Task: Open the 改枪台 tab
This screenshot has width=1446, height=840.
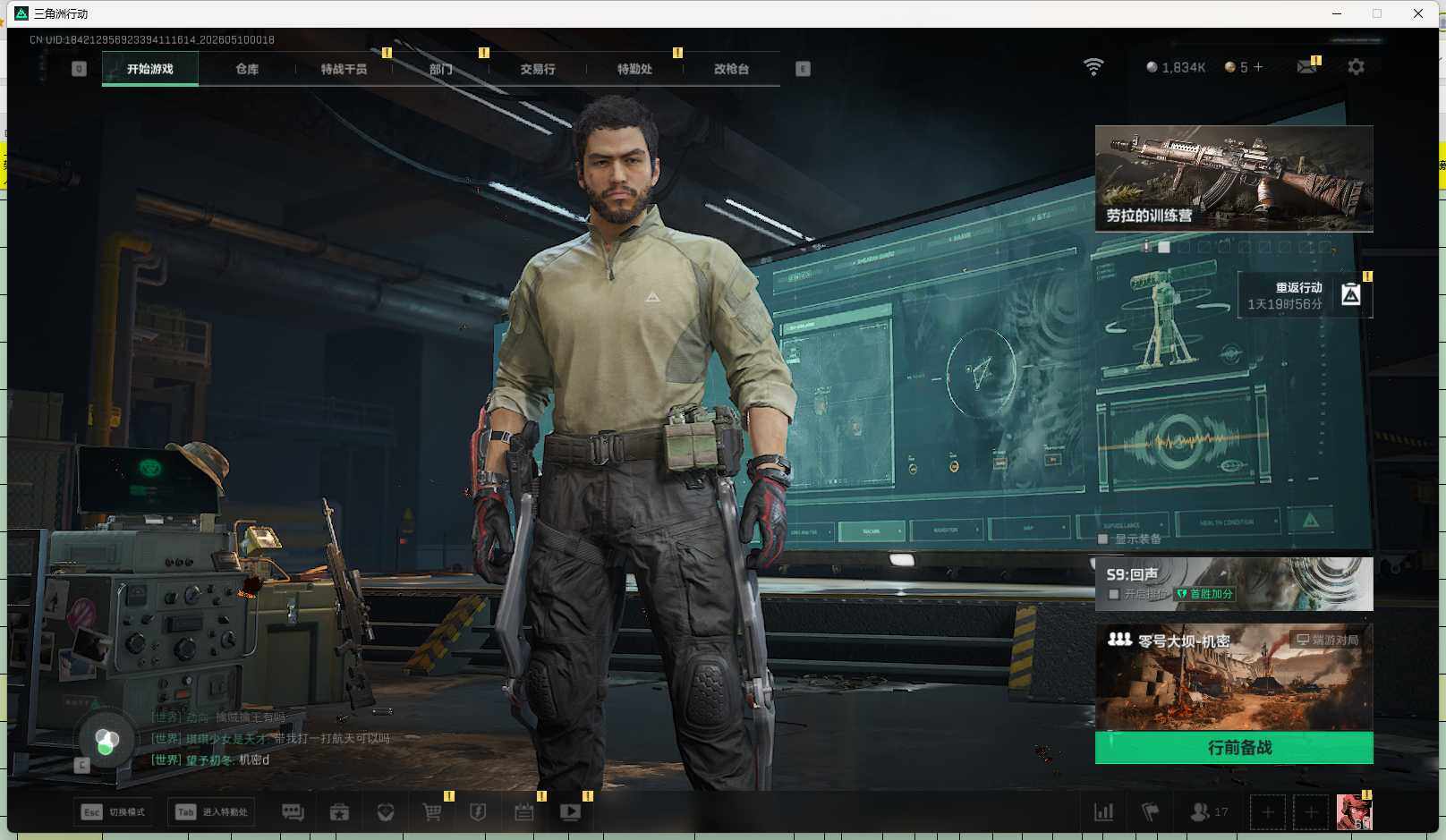Action: tap(731, 69)
